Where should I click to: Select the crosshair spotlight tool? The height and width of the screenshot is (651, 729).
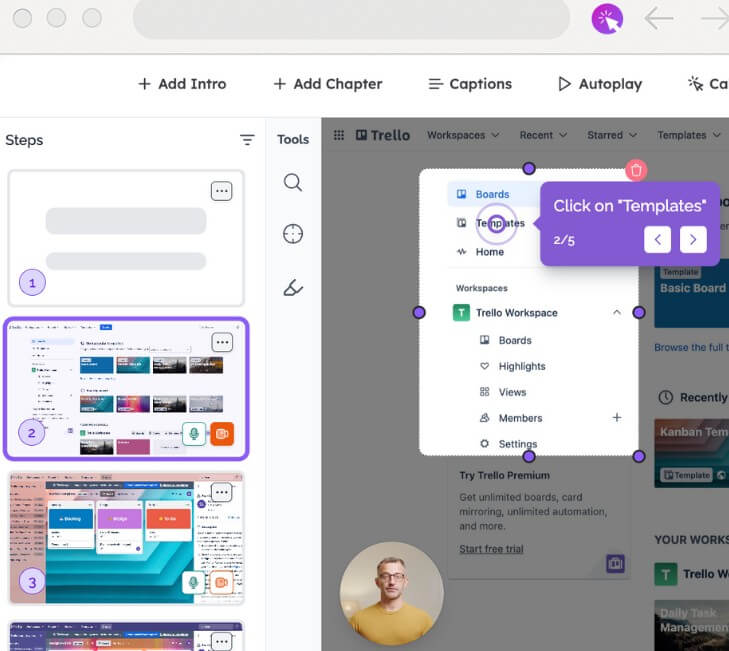[293, 234]
